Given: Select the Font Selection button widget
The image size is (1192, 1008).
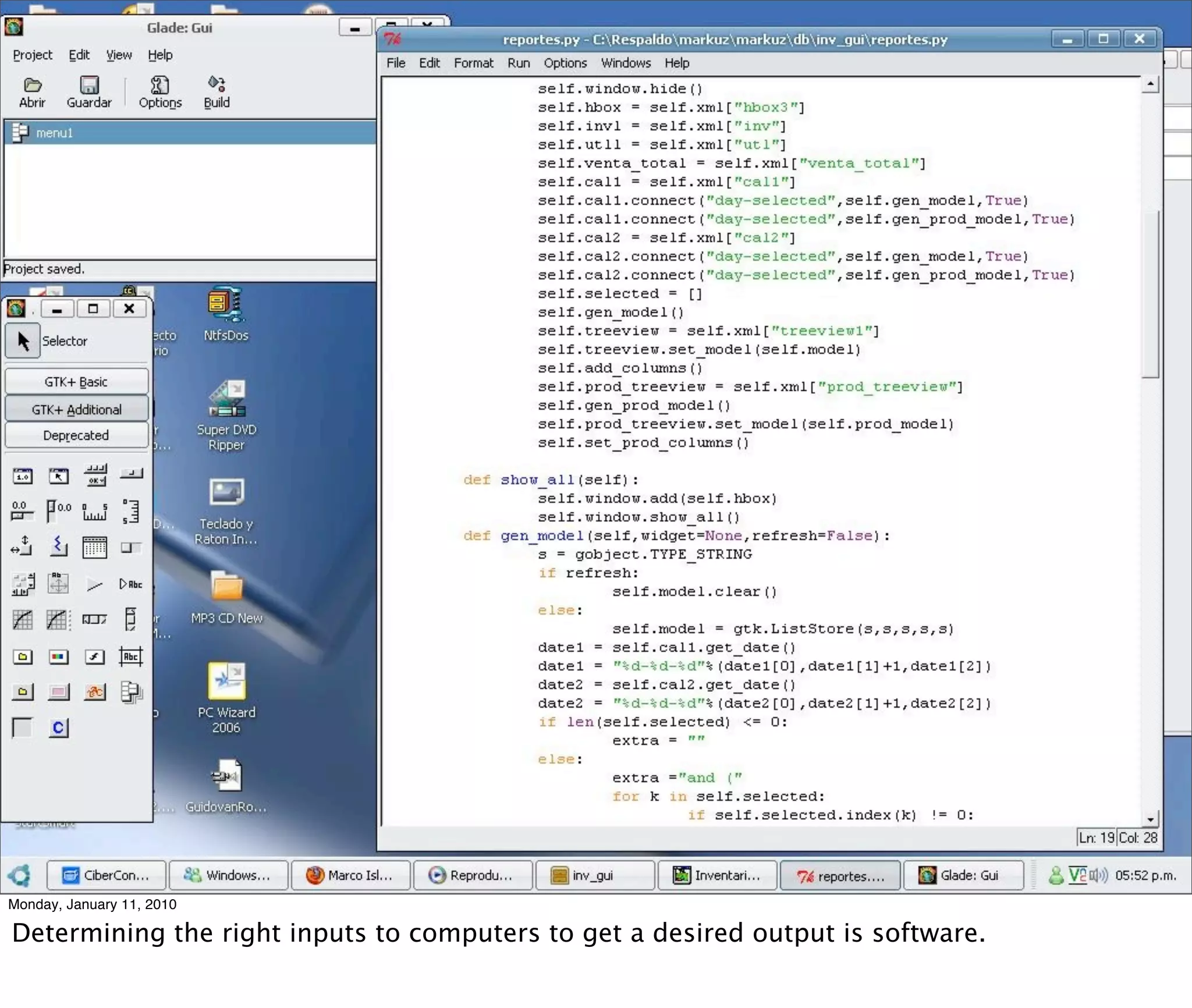Looking at the screenshot, I should (94, 657).
